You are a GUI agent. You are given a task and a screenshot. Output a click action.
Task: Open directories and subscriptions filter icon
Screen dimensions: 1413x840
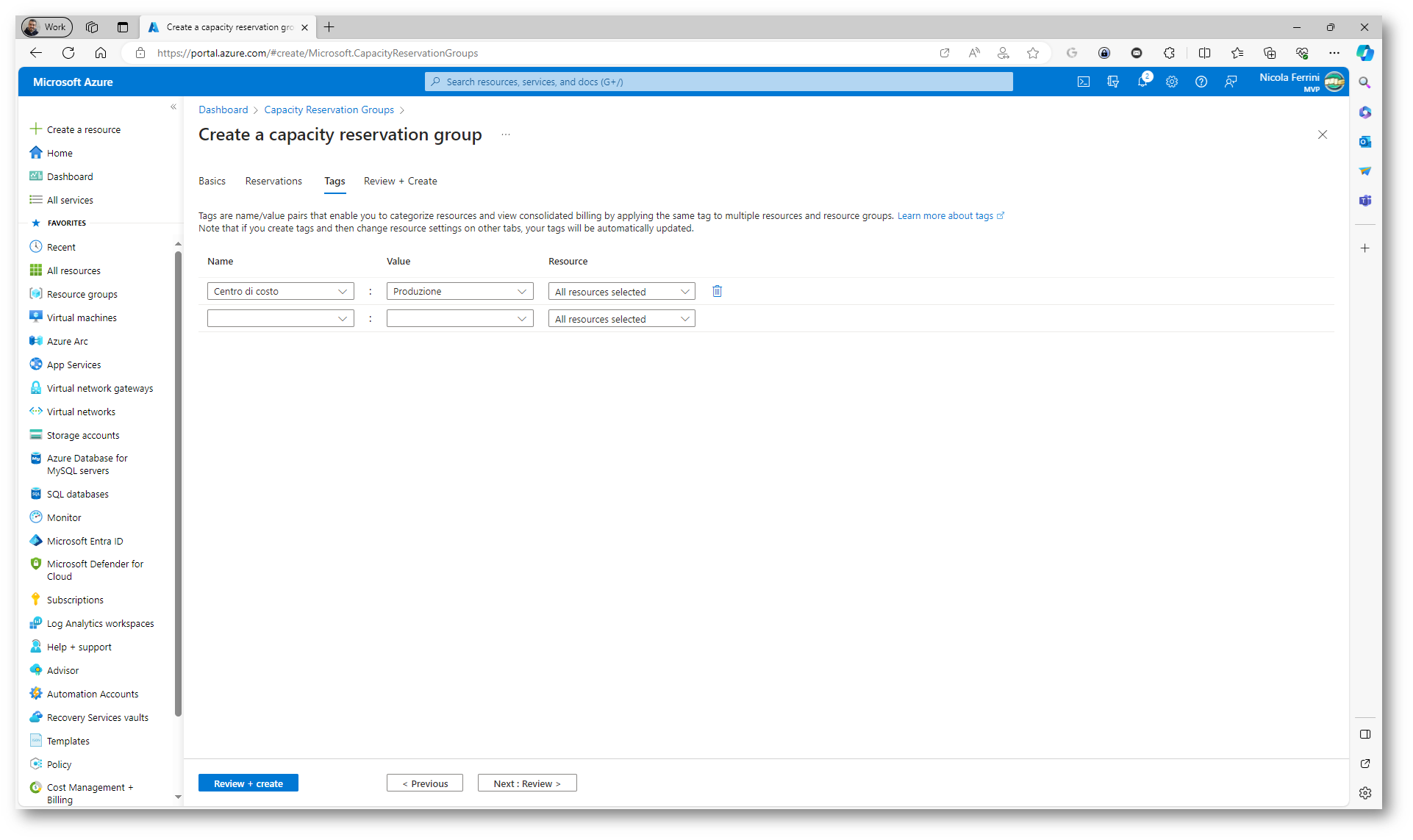click(x=1113, y=82)
